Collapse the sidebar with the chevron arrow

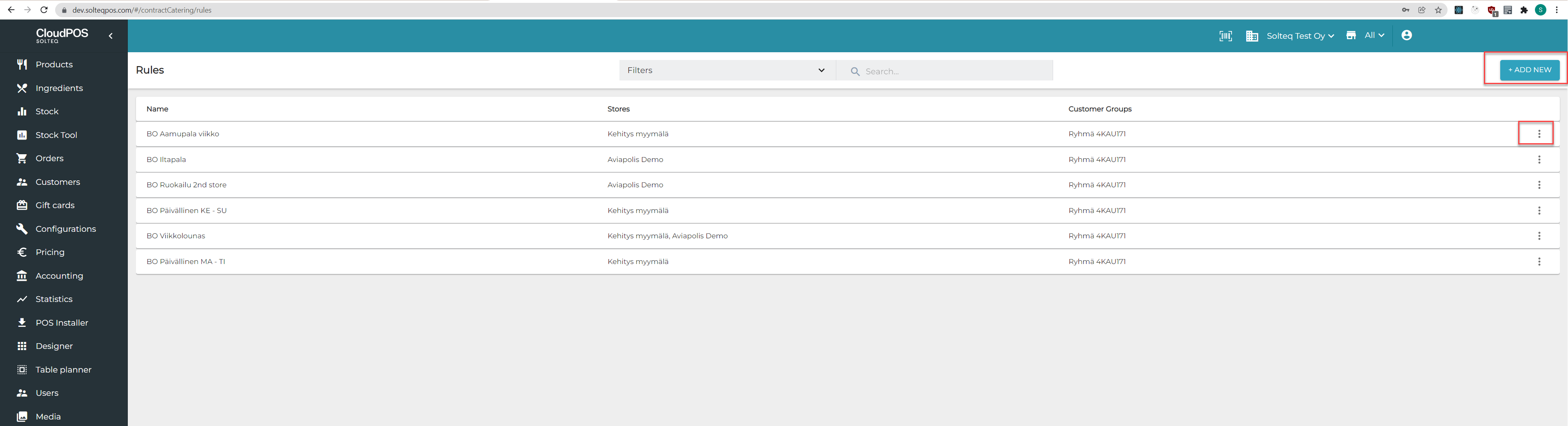click(111, 36)
